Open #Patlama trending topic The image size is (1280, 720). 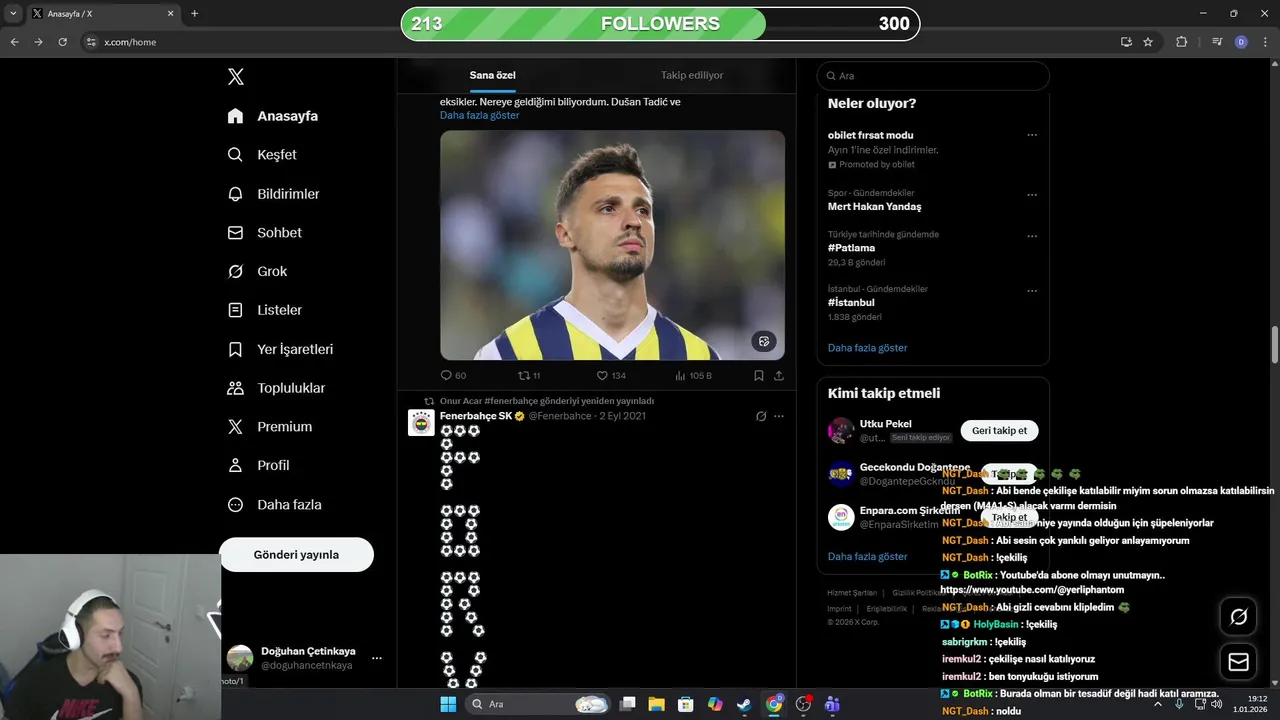click(851, 248)
